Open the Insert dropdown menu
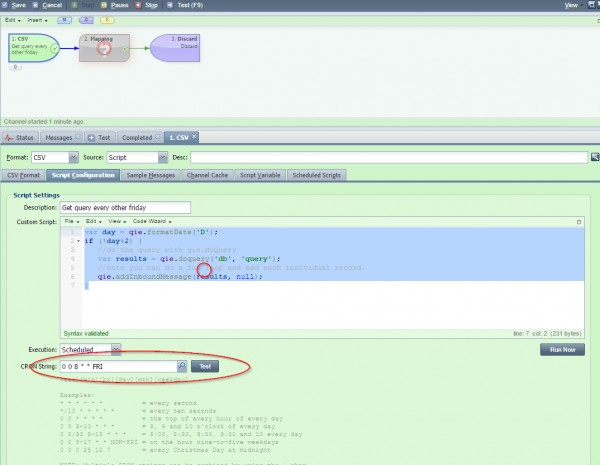The image size is (600, 465). point(38,20)
